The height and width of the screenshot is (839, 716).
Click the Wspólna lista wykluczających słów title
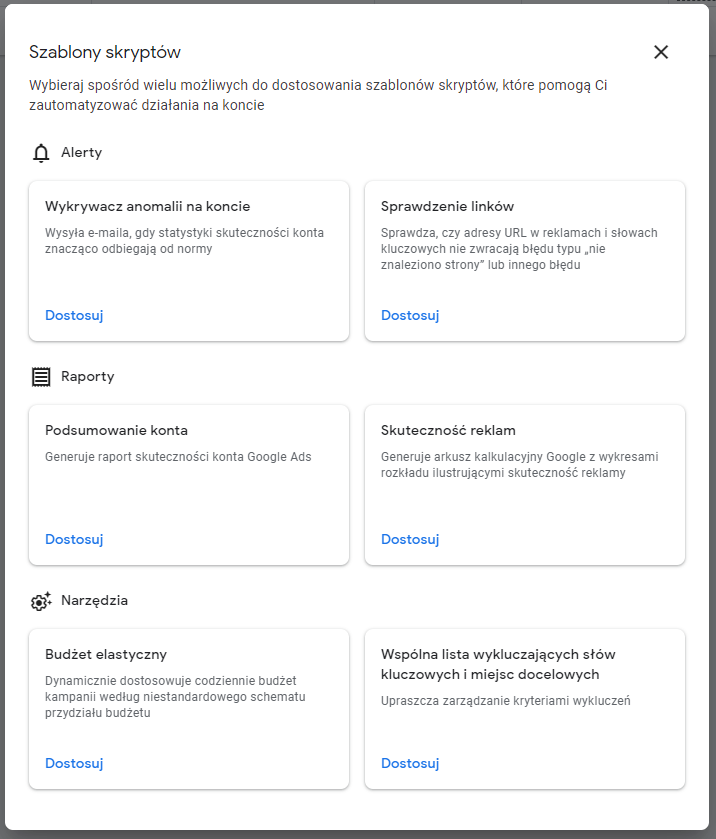[x=498, y=664]
